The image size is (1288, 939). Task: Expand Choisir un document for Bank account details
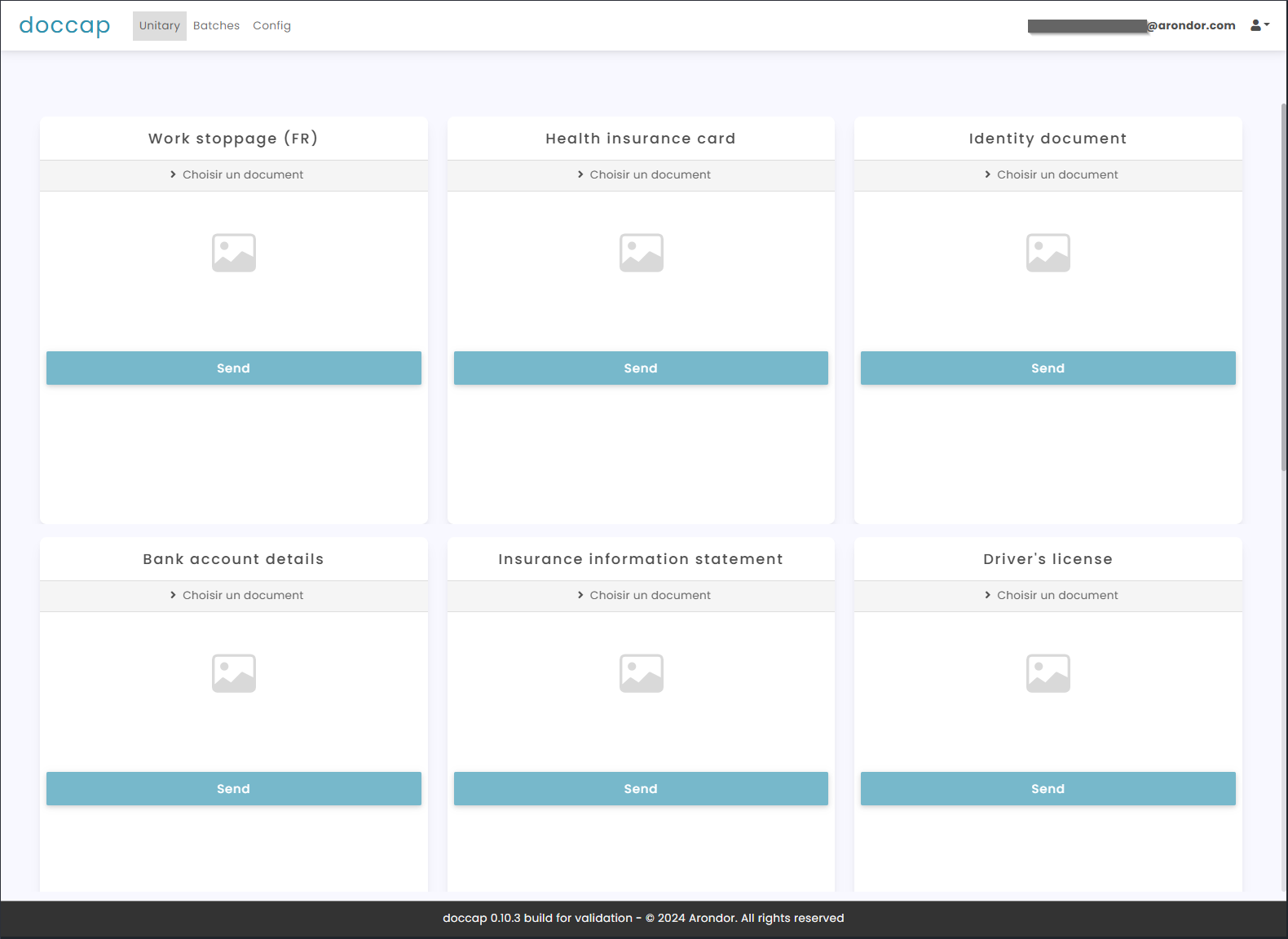pyautogui.click(x=236, y=595)
